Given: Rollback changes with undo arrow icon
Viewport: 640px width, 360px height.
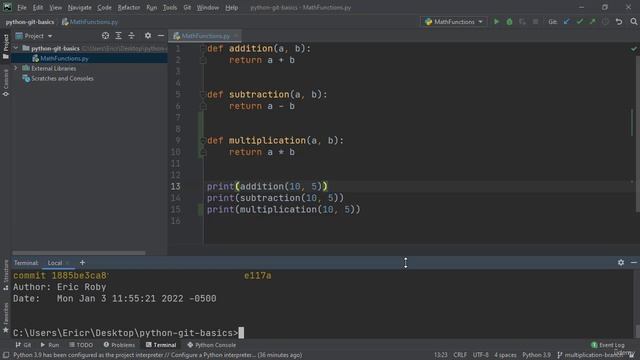Looking at the screenshot, I should (x=619, y=22).
